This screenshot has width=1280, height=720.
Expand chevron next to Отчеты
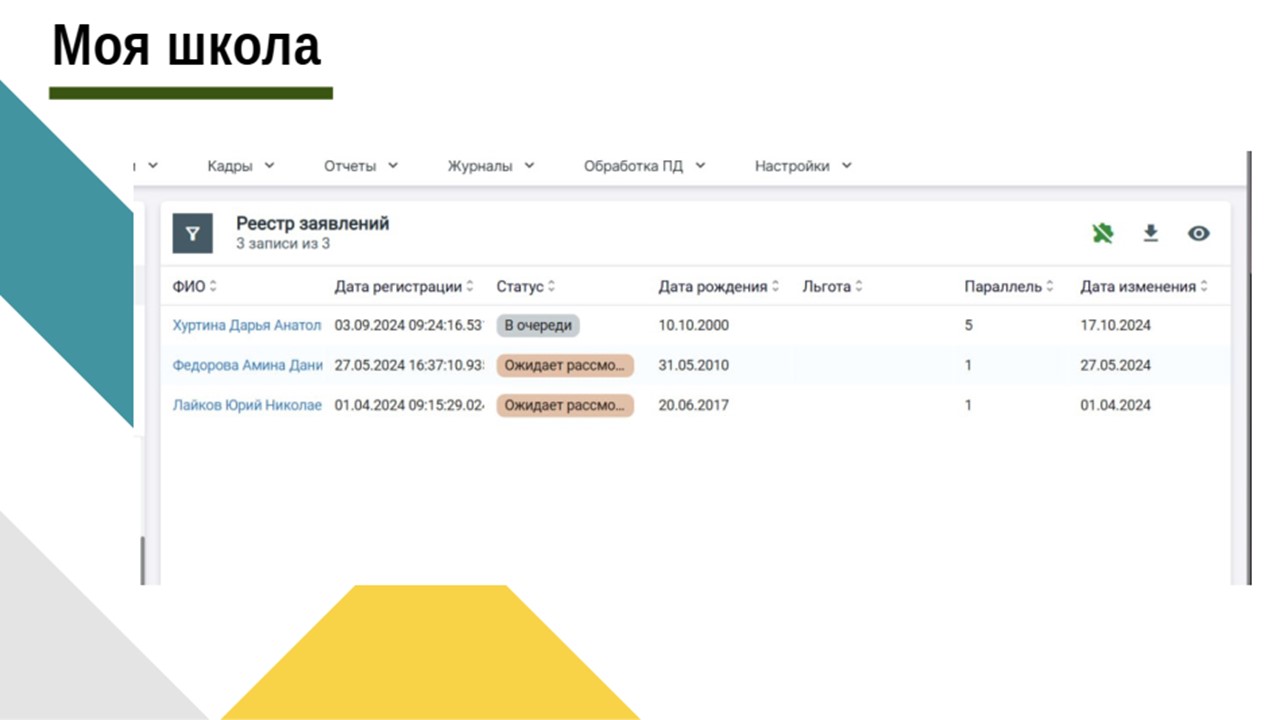click(x=392, y=166)
